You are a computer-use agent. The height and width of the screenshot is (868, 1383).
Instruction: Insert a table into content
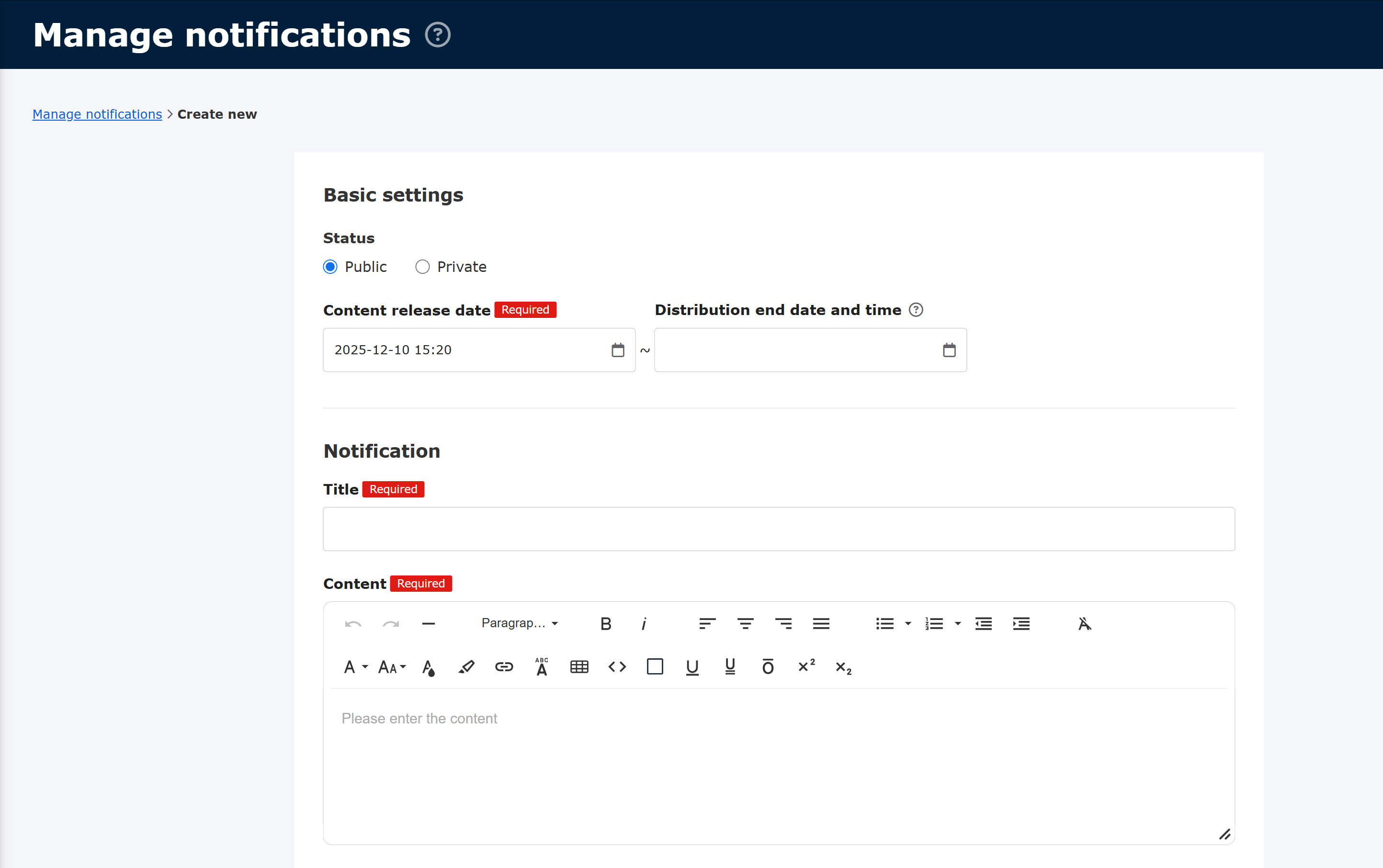click(578, 666)
